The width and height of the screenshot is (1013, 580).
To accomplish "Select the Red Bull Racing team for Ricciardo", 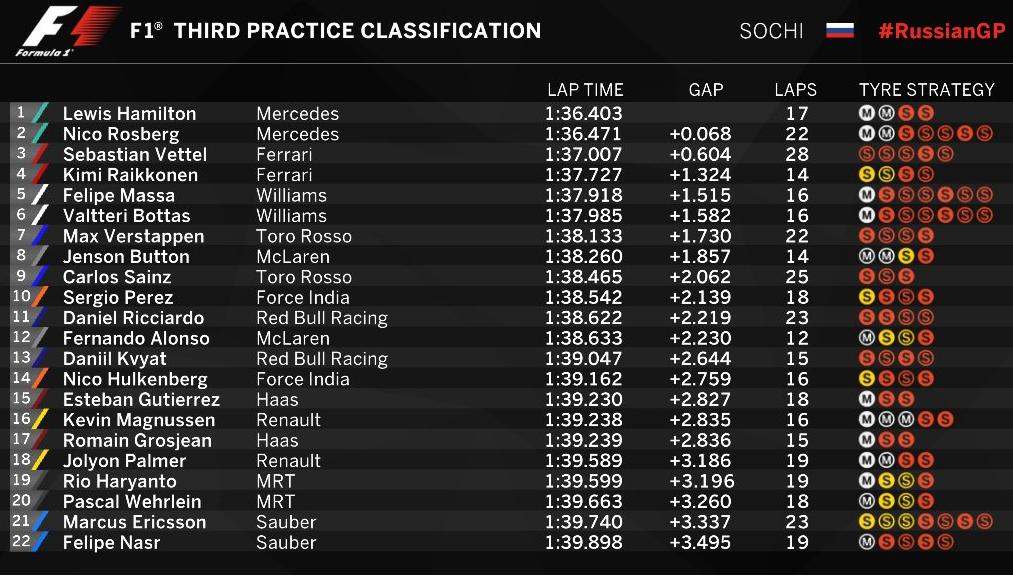I will tap(321, 318).
